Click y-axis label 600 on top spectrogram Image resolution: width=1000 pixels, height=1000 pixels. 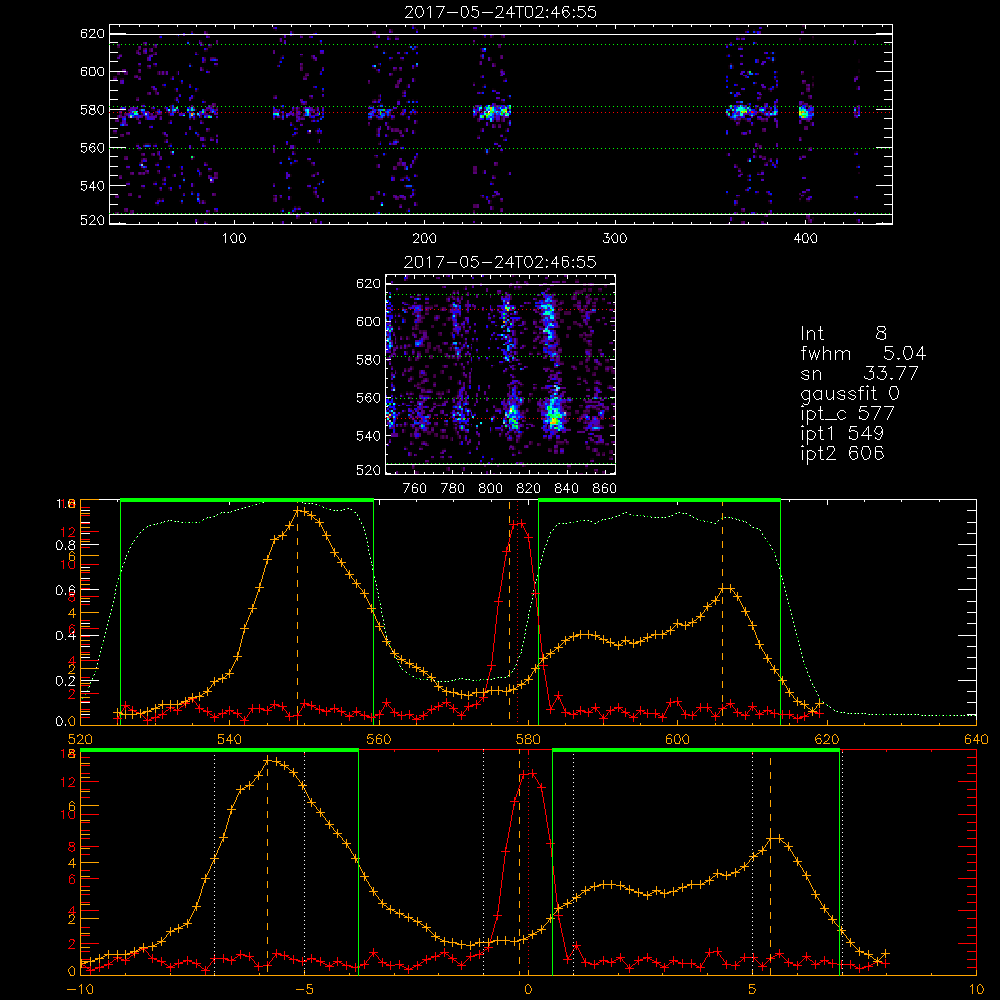tap(92, 71)
